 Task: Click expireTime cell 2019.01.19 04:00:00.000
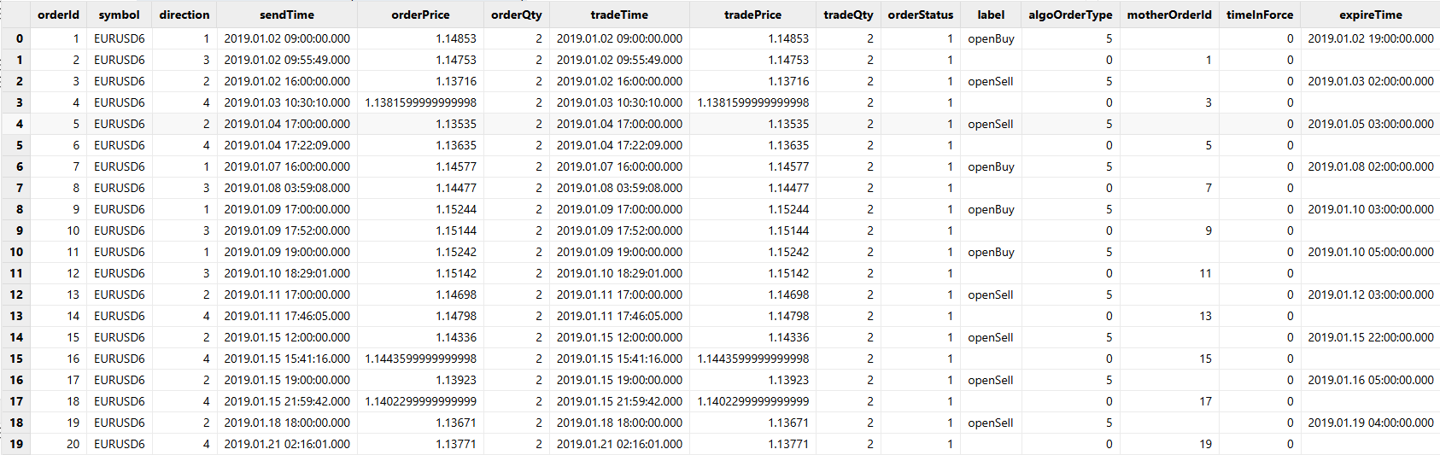[1370, 423]
